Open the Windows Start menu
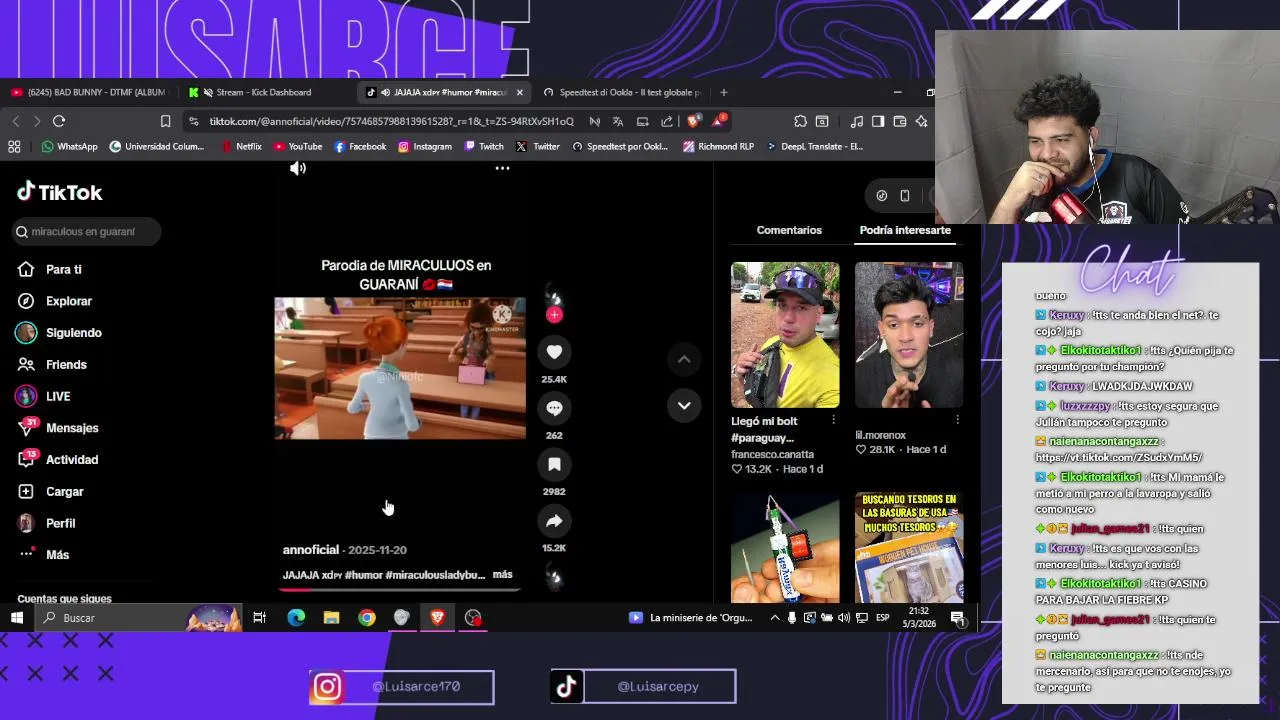1280x720 pixels. (17, 618)
